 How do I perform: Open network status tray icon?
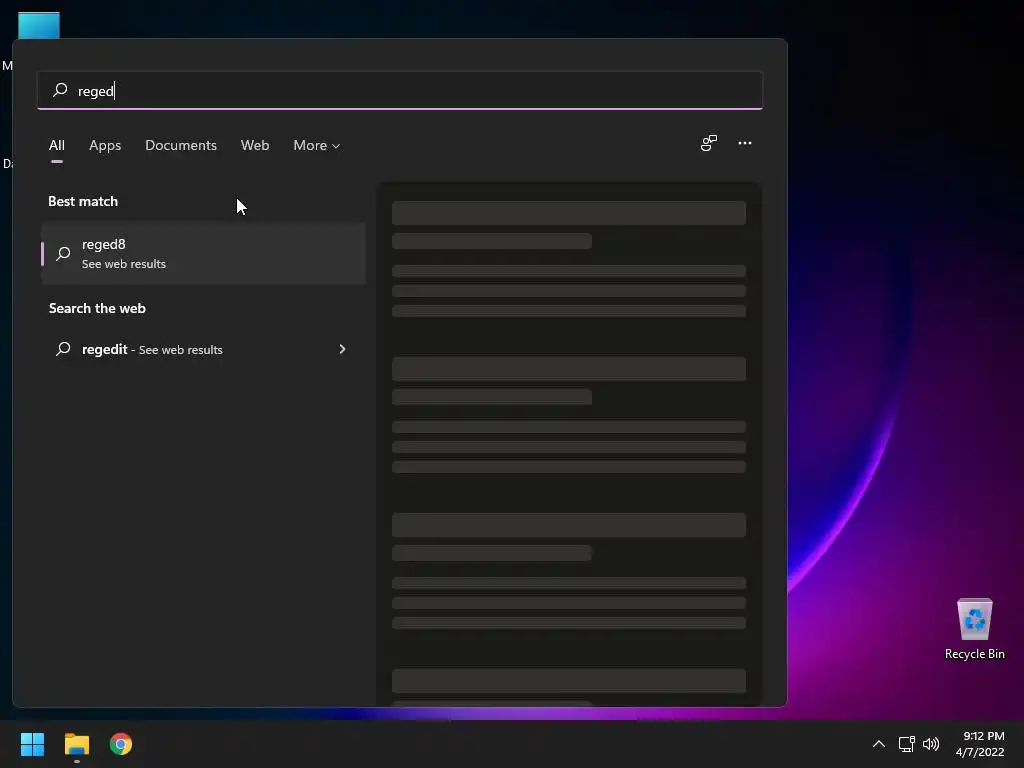[906, 744]
